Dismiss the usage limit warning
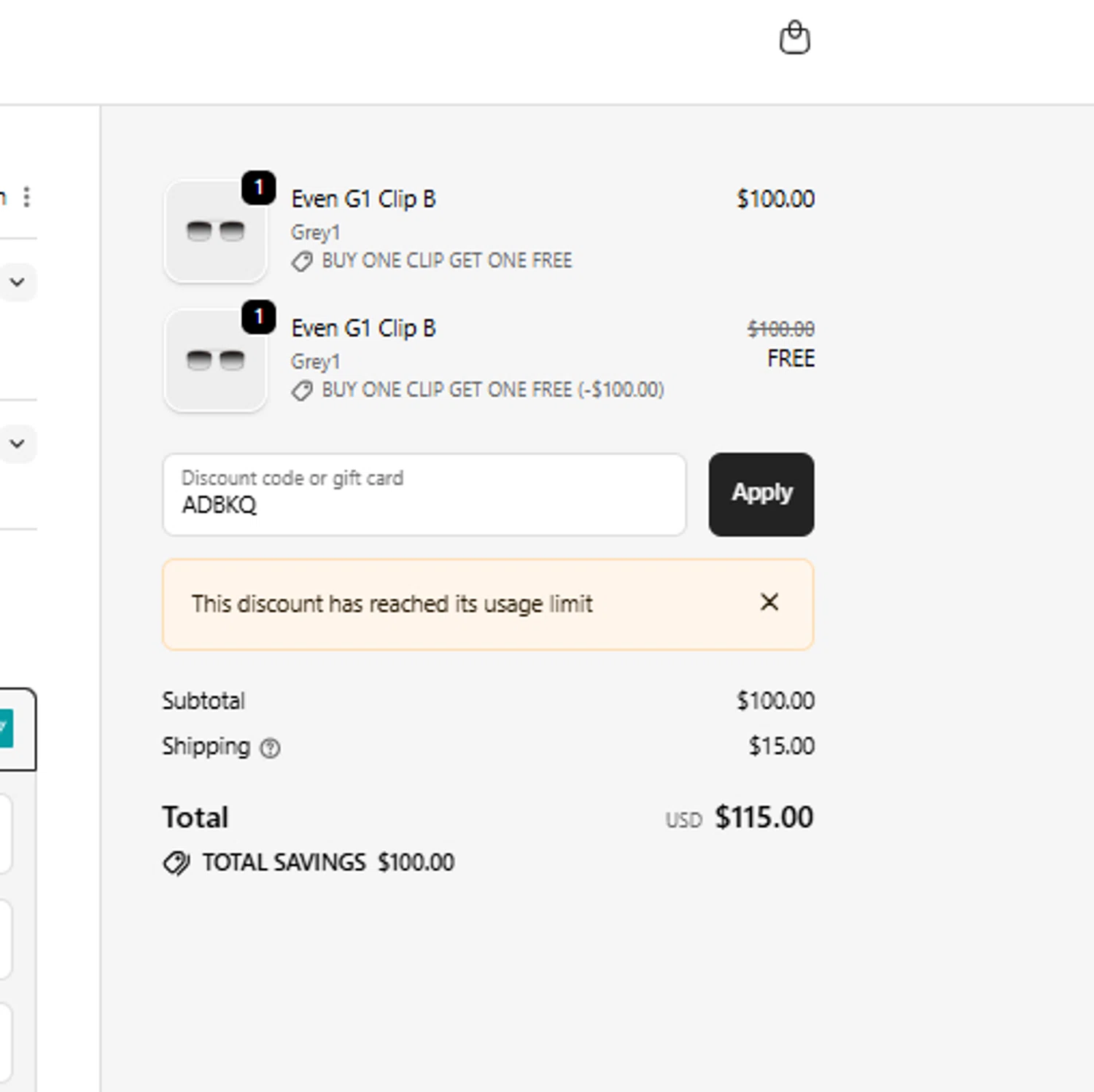This screenshot has width=1094, height=1092. point(769,603)
